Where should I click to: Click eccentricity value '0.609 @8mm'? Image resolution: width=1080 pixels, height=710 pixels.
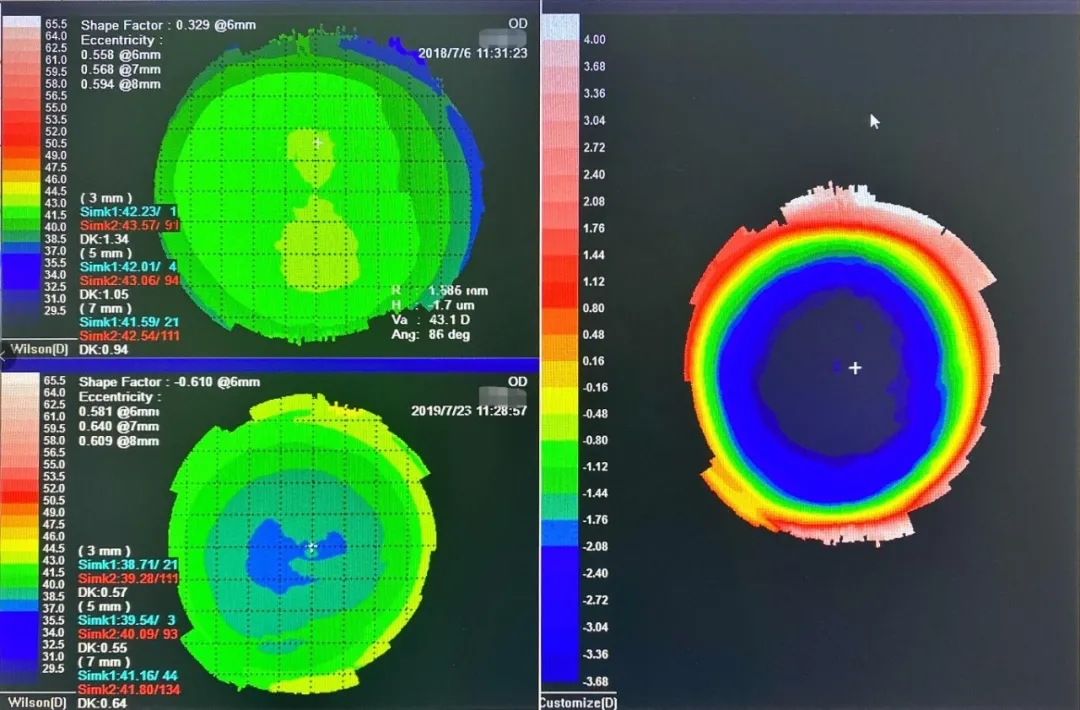pyautogui.click(x=118, y=441)
